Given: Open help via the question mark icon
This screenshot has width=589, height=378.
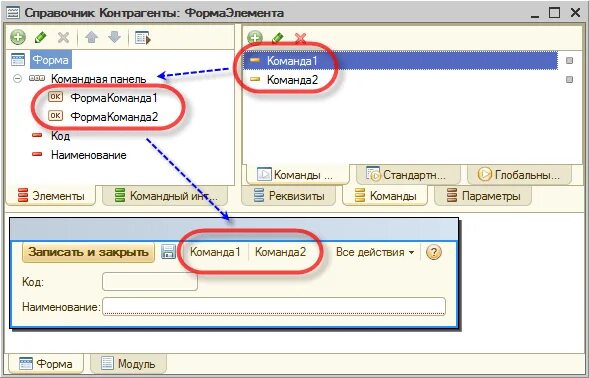Looking at the screenshot, I should pyautogui.click(x=434, y=252).
